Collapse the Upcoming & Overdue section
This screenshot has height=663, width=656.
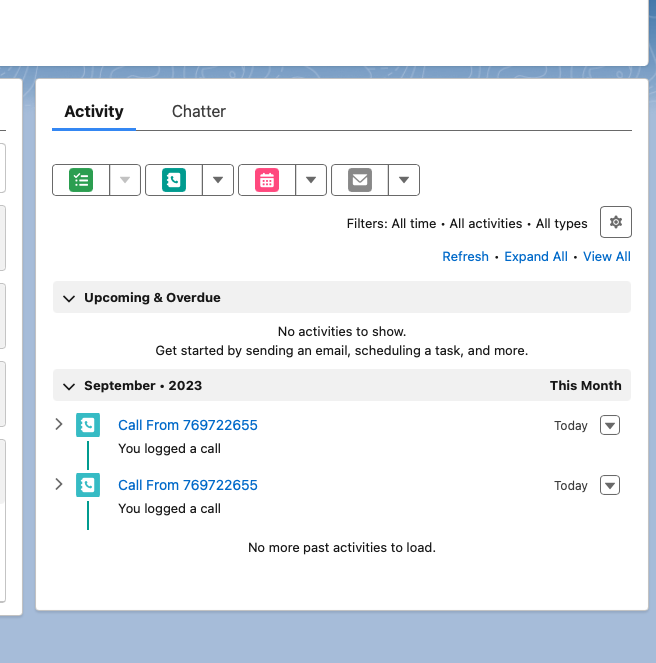[69, 298]
